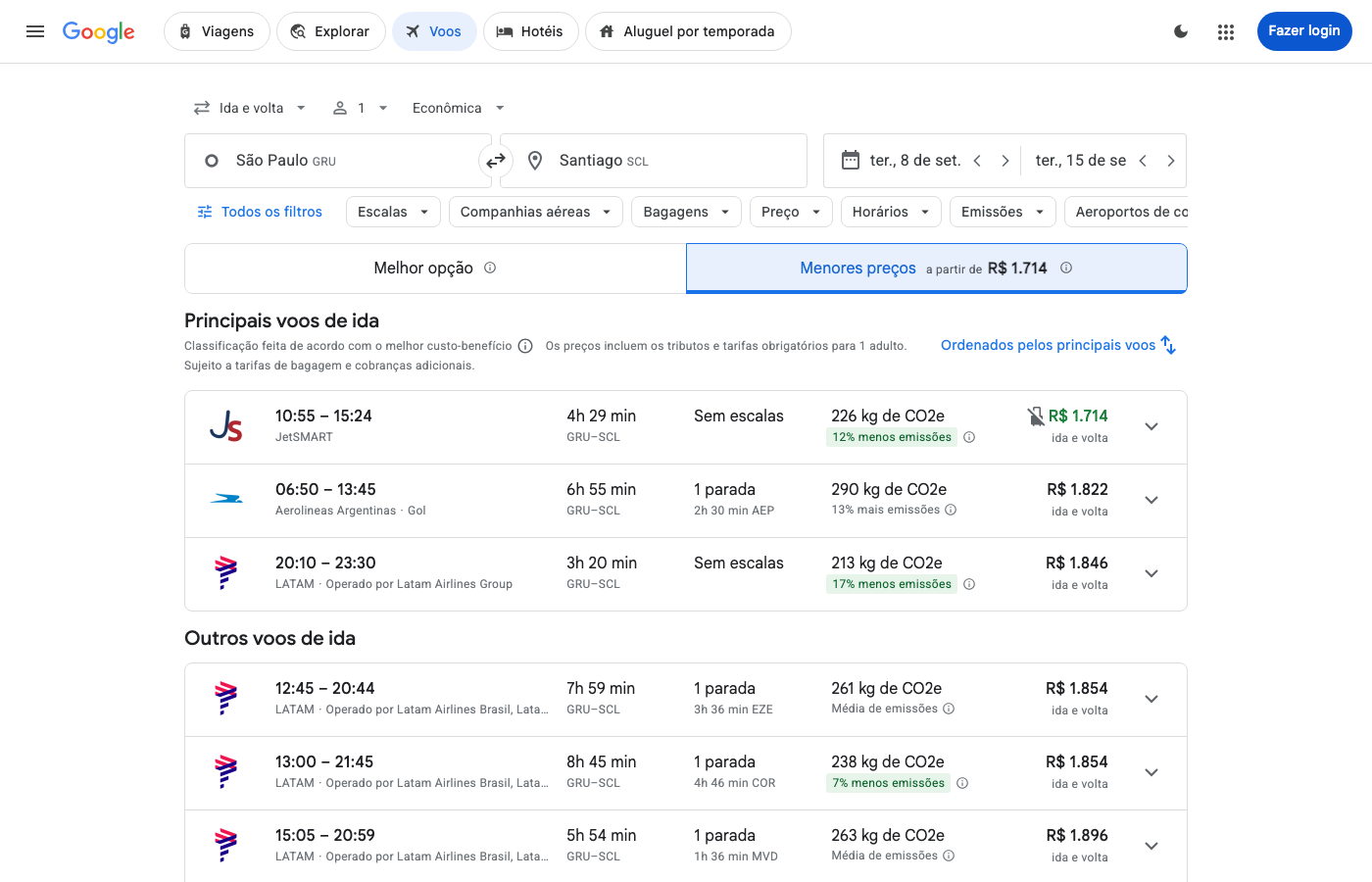Show info for 12% menos emissões

point(969,437)
